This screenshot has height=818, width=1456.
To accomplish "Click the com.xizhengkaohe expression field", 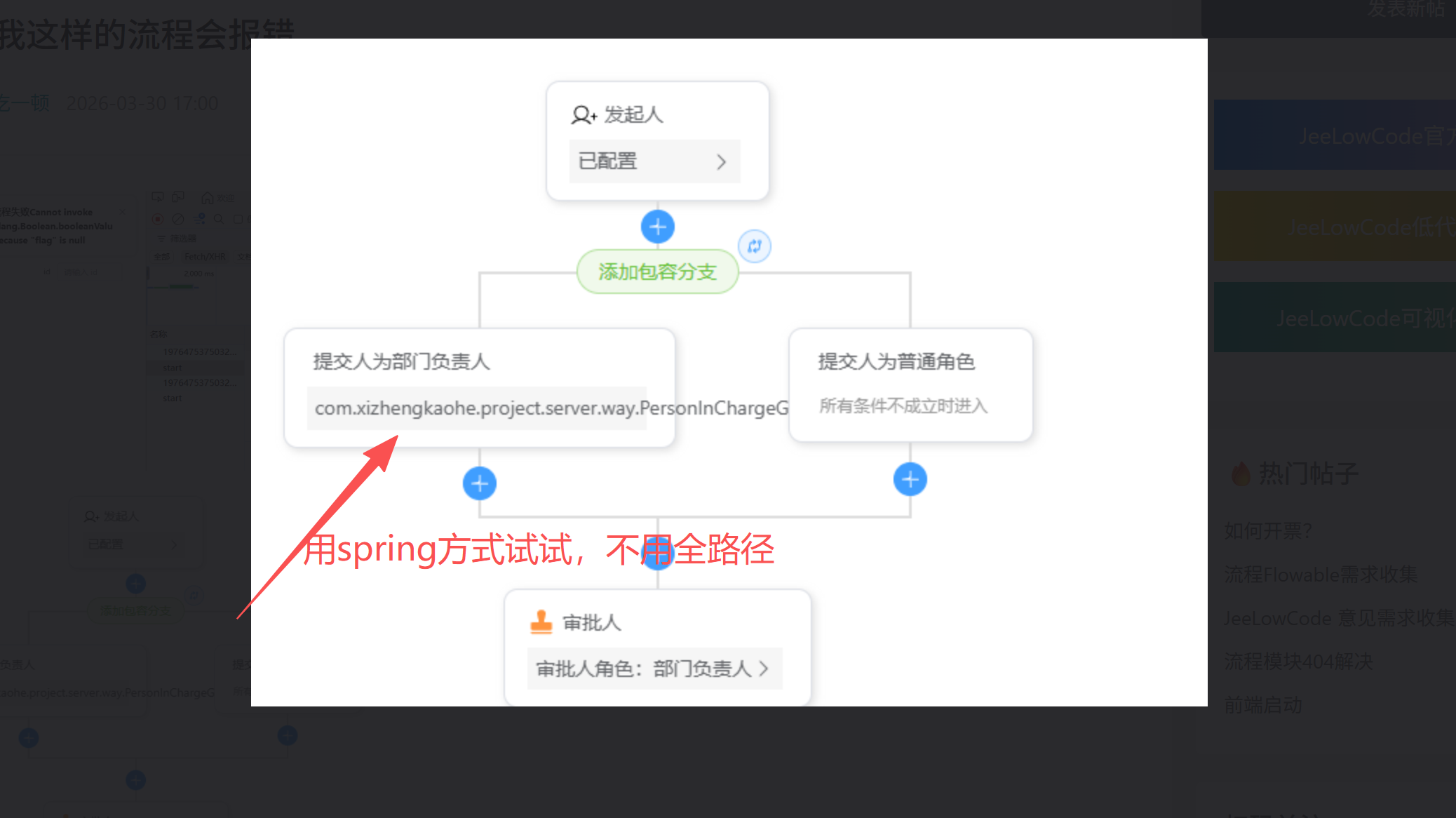I will click(477, 408).
